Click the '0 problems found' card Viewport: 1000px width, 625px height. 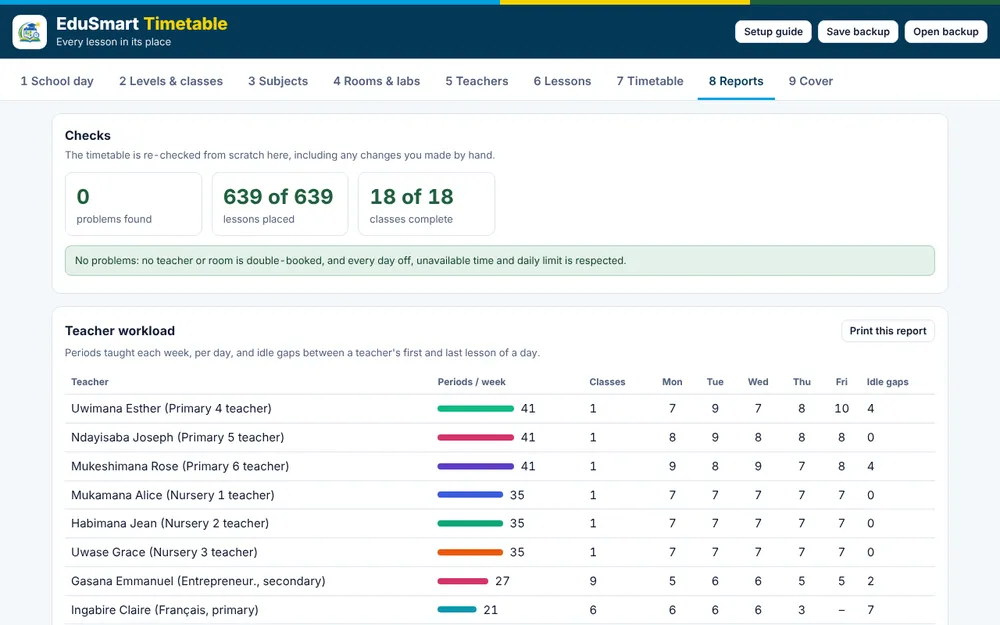[133, 204]
